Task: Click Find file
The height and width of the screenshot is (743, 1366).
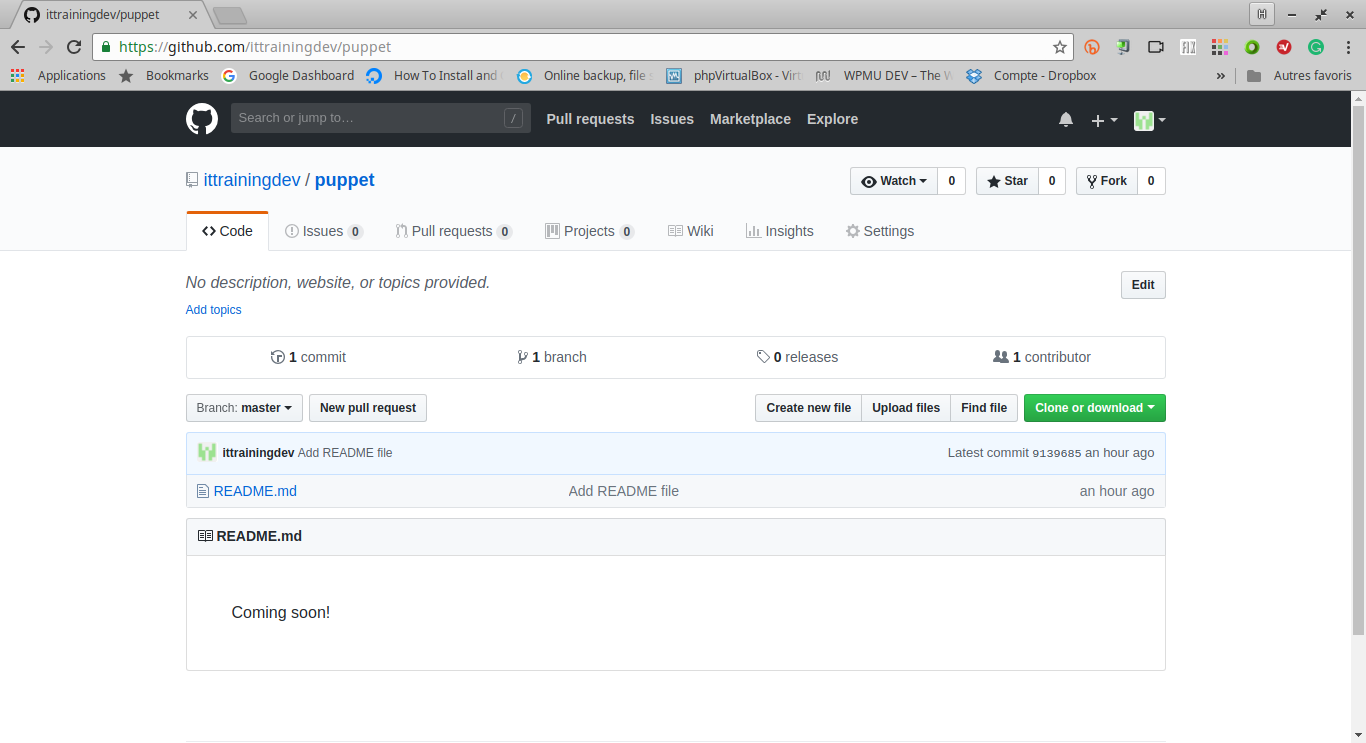Action: click(x=984, y=408)
